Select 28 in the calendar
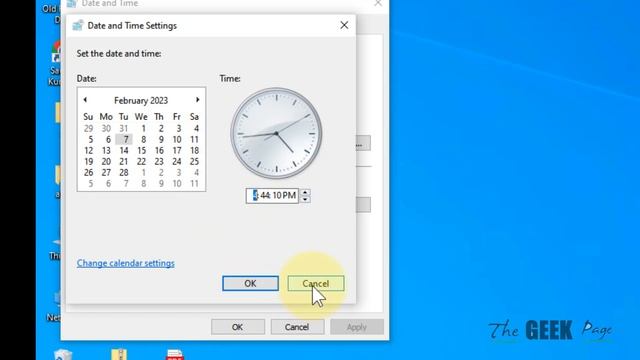 click(124, 173)
